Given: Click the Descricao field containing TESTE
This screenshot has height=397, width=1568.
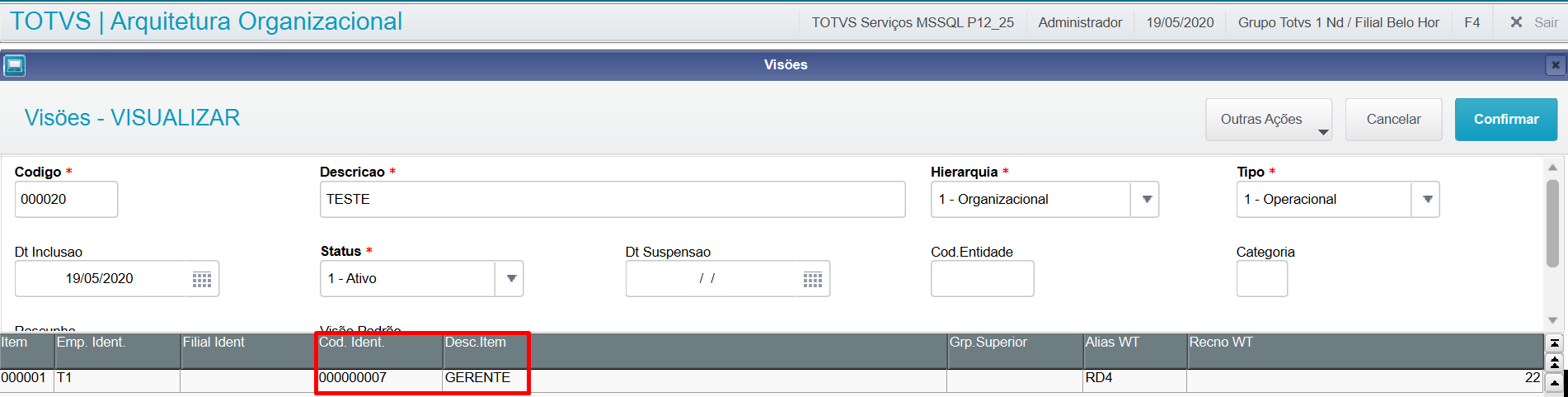Looking at the screenshot, I should click(x=613, y=200).
